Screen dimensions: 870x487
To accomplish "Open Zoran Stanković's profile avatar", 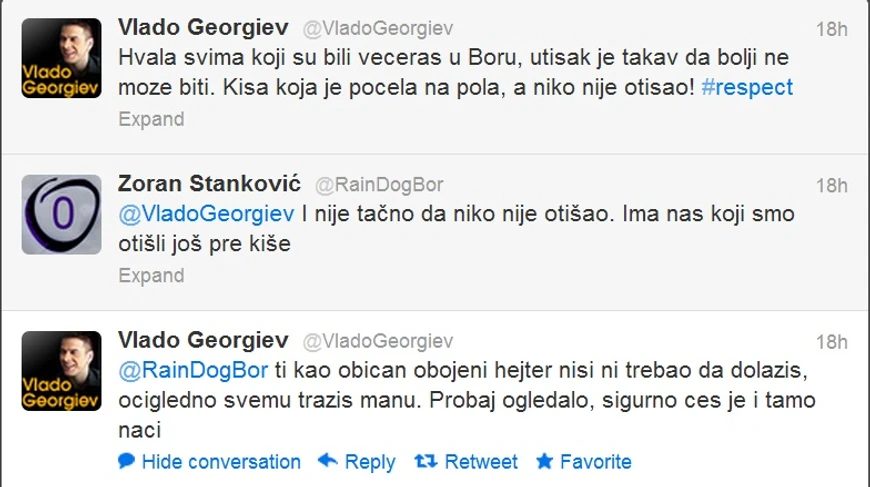I will (x=61, y=214).
